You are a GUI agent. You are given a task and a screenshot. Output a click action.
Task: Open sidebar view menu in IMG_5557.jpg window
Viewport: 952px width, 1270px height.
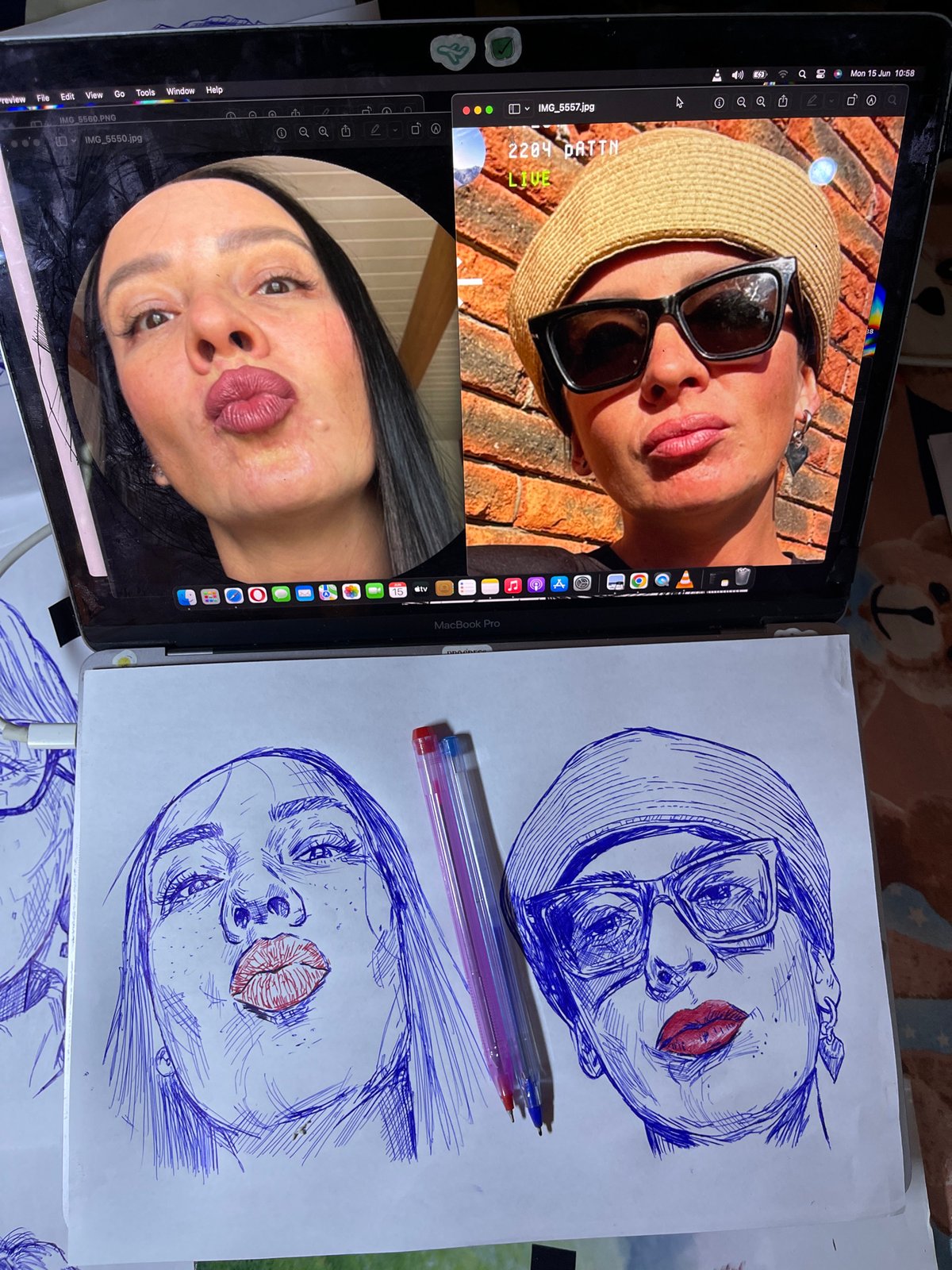[519, 108]
